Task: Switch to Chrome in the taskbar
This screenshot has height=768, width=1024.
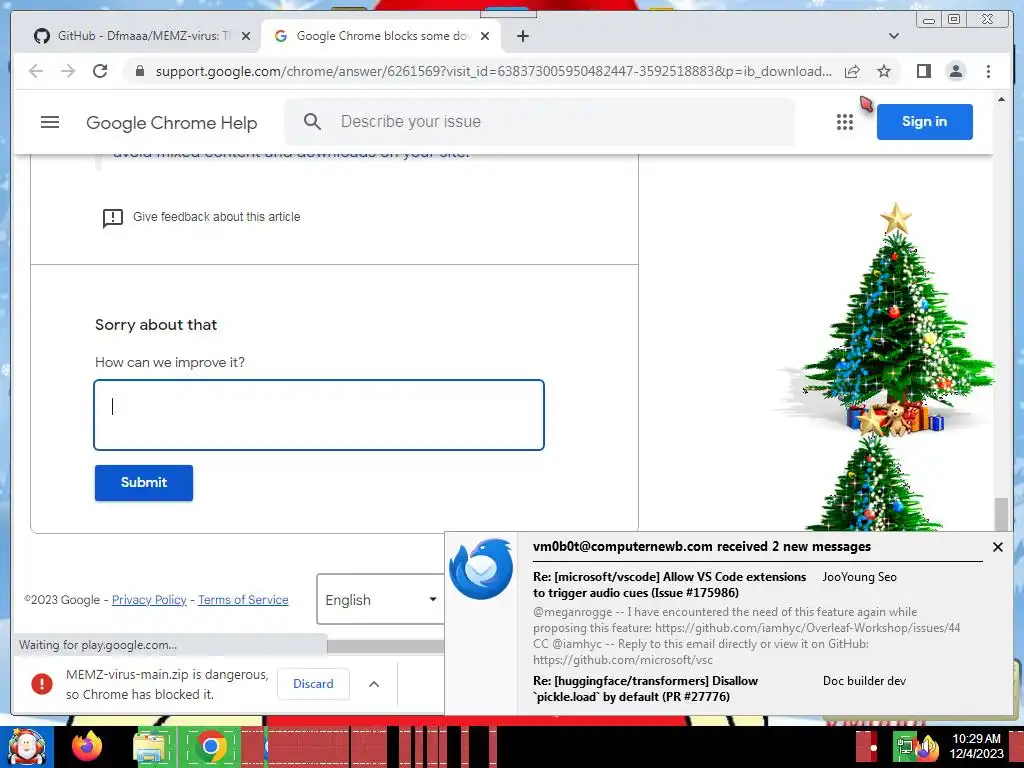Action: coord(210,746)
